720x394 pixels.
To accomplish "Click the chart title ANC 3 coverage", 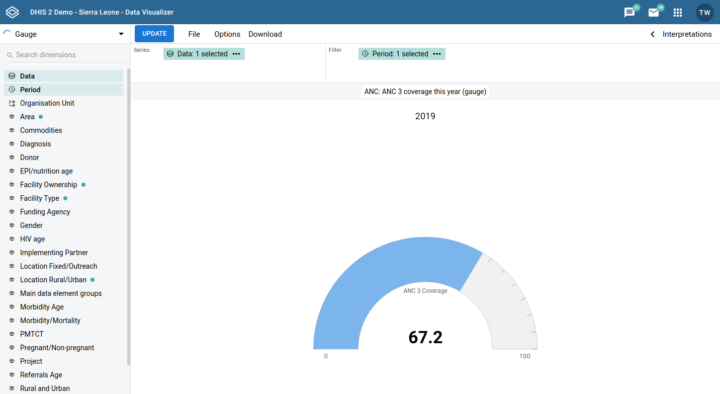I will tap(425, 91).
